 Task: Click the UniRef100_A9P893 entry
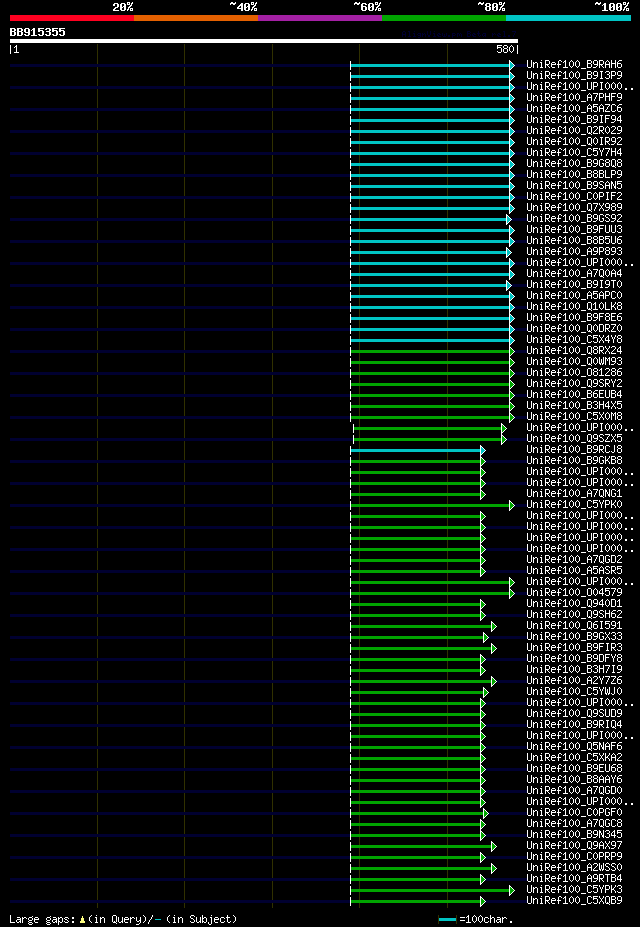[574, 252]
